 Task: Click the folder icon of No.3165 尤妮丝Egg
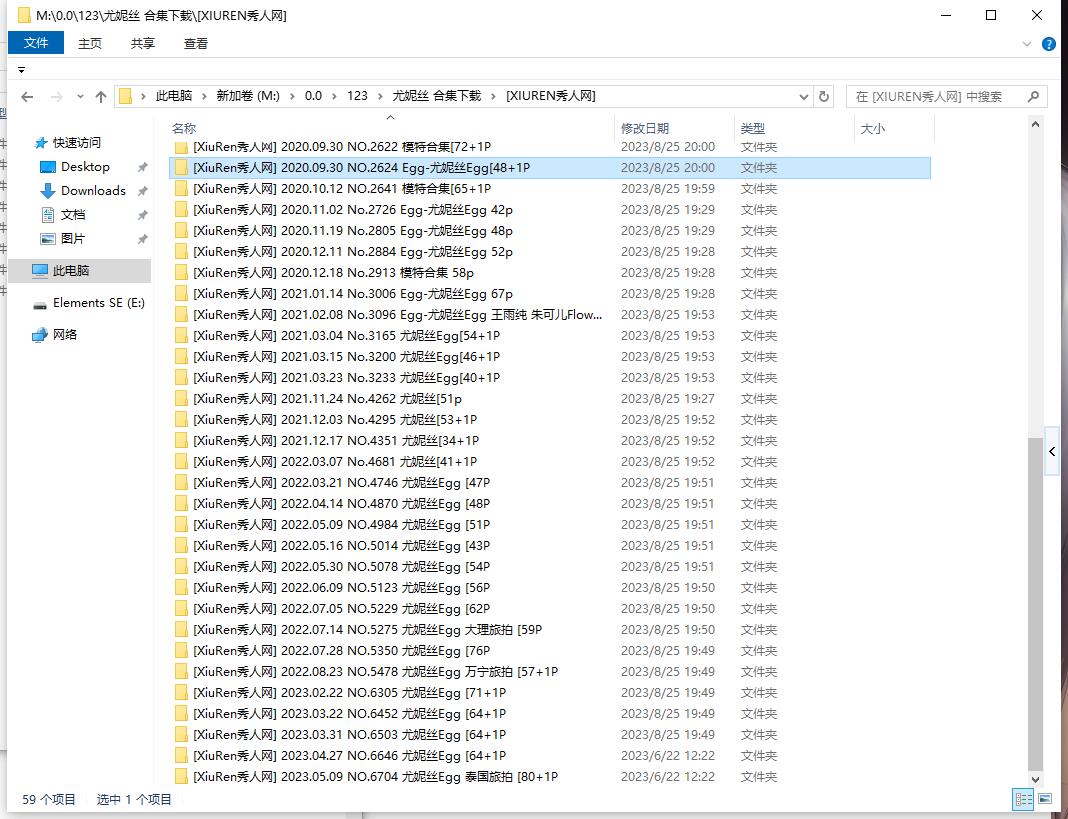[x=180, y=336]
